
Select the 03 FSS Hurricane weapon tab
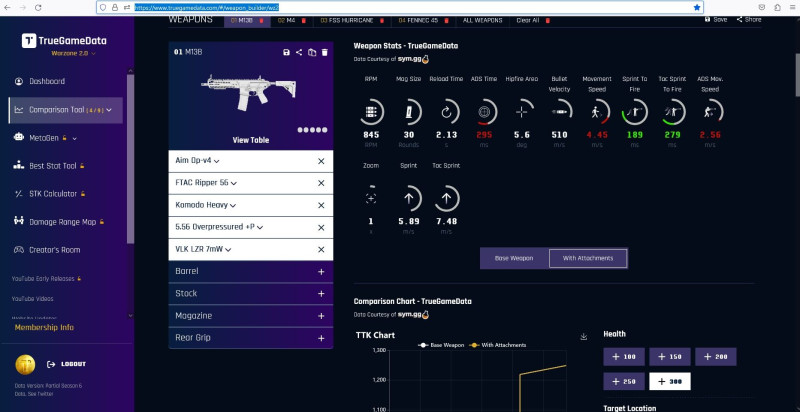click(347, 20)
